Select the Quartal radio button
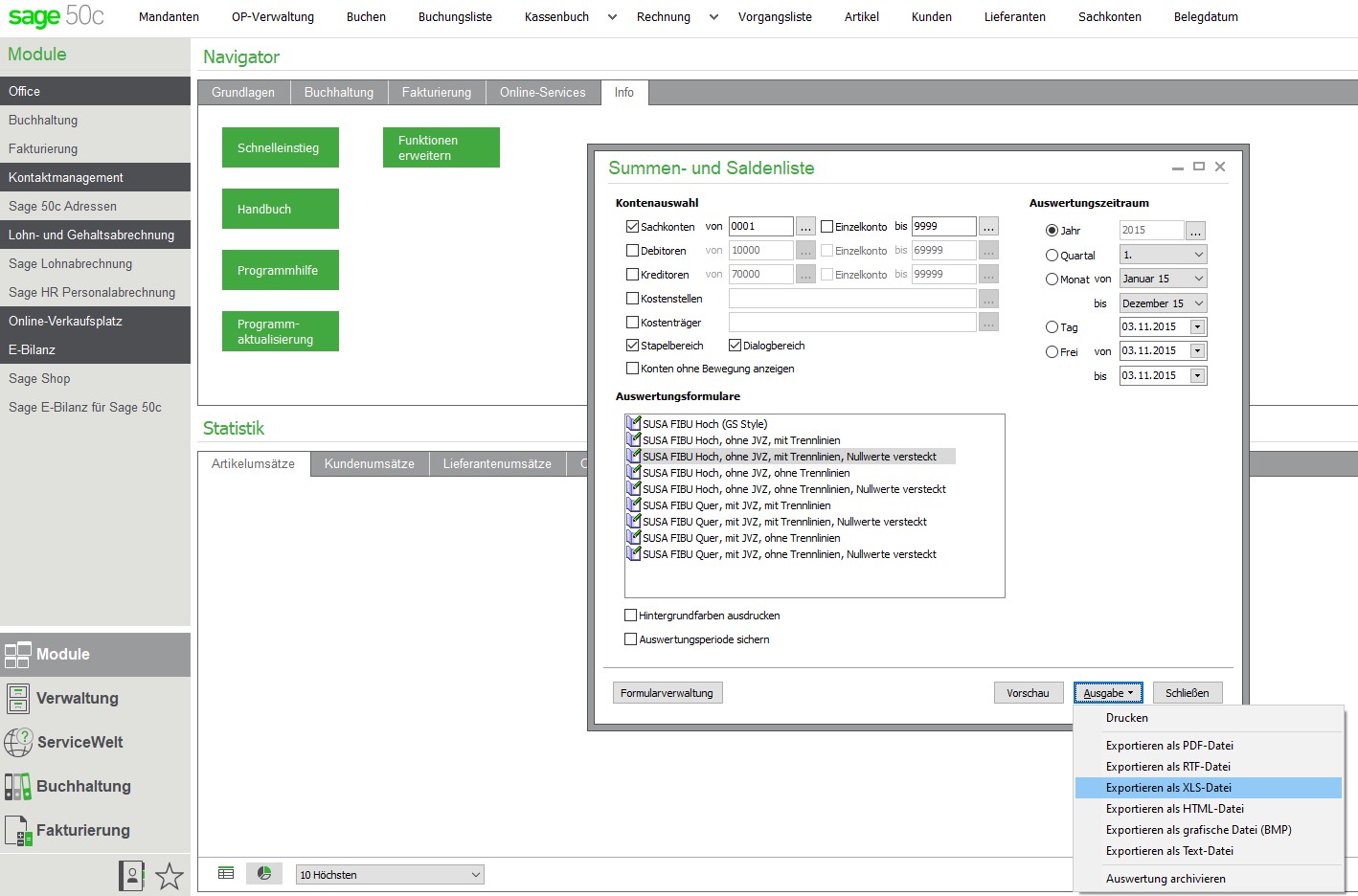This screenshot has height=896, width=1358. click(1052, 256)
